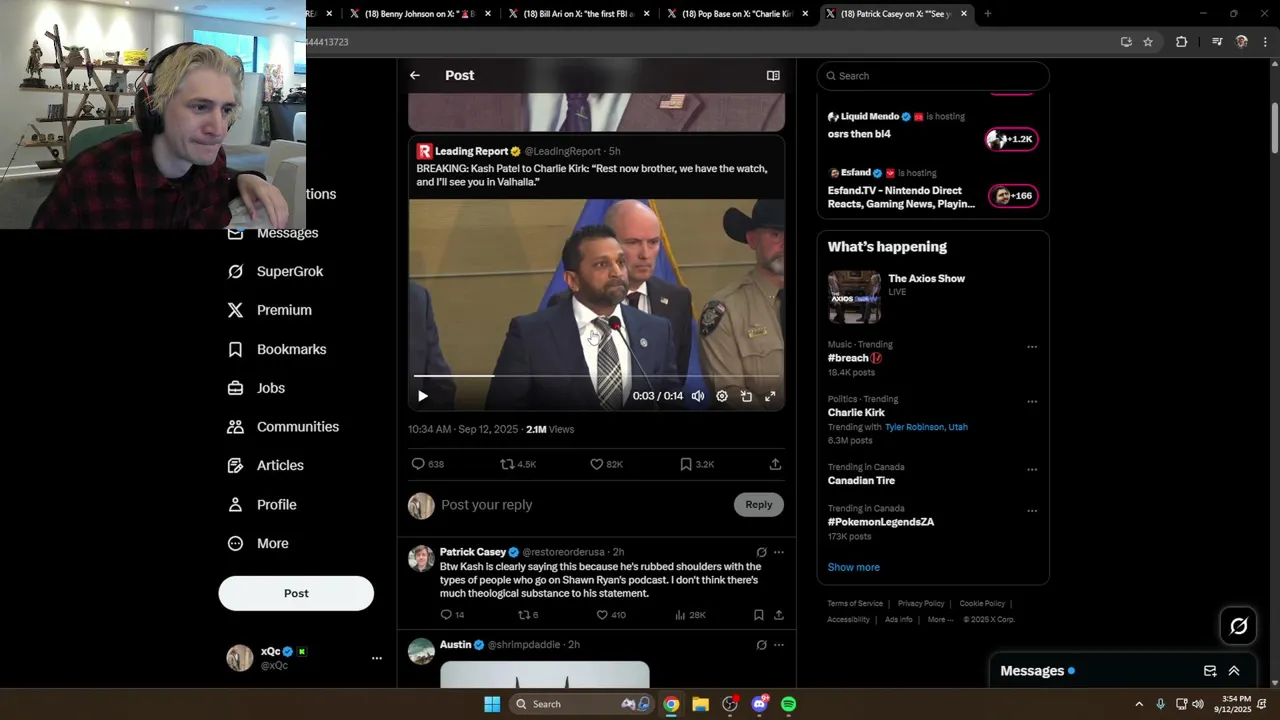1280x720 pixels.
Task: Open browser extensions puzzle icon
Action: click(1181, 42)
